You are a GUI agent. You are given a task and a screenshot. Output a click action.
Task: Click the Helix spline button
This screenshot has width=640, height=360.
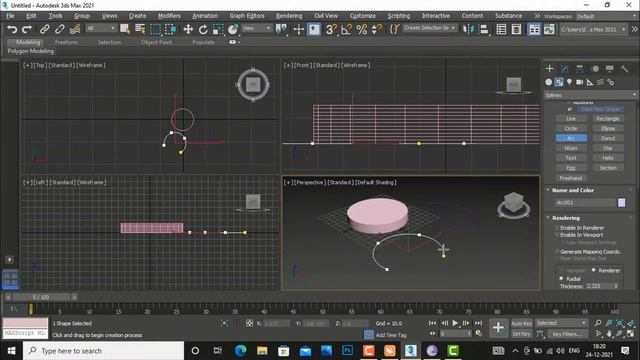tap(608, 158)
